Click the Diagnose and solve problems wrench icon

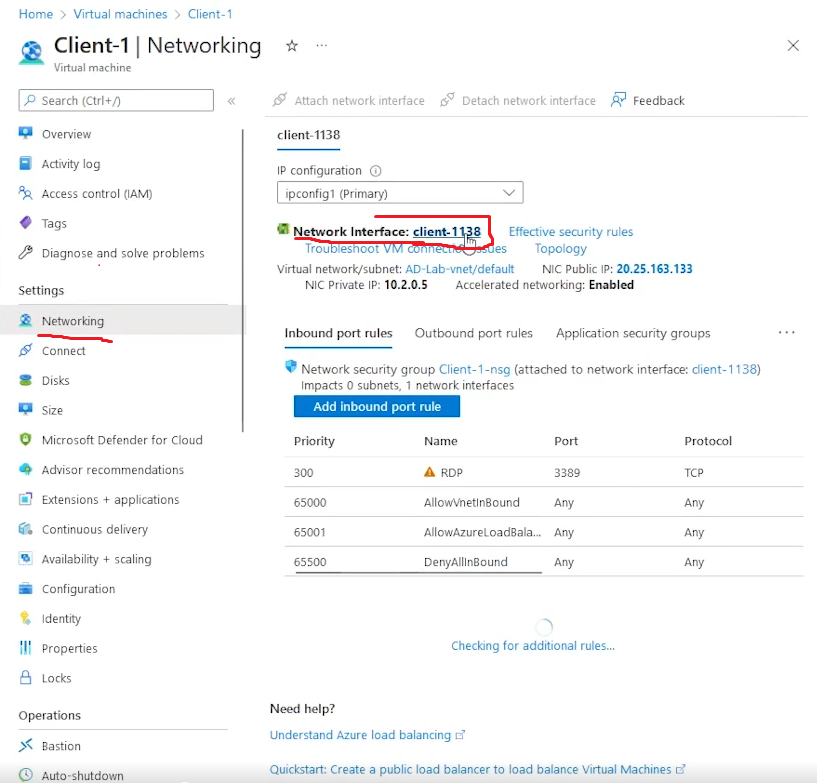pos(26,252)
